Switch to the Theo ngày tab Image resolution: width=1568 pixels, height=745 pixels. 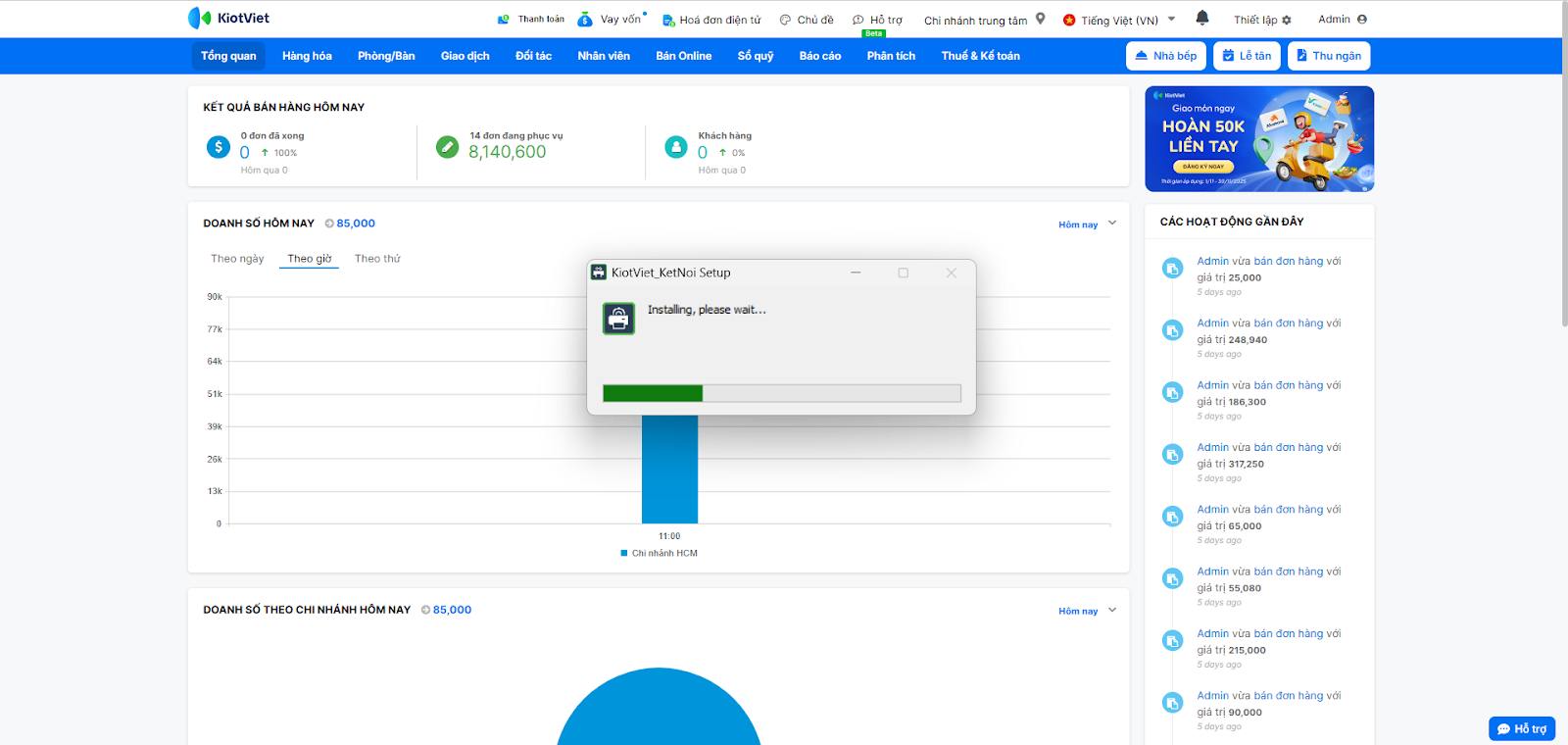point(237,259)
